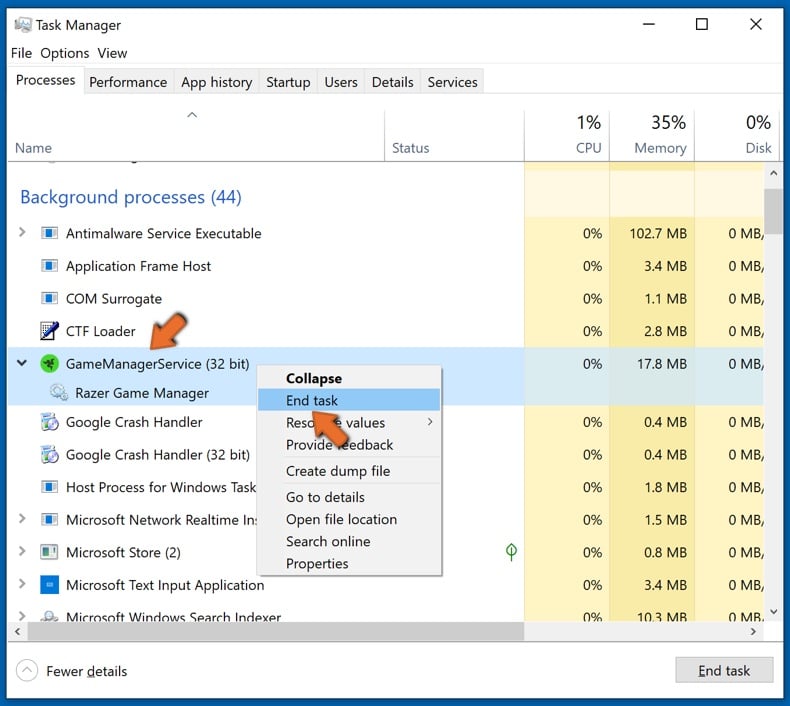Click the horizontal scrollbar right arrow
790x706 pixels.
pyautogui.click(x=753, y=631)
